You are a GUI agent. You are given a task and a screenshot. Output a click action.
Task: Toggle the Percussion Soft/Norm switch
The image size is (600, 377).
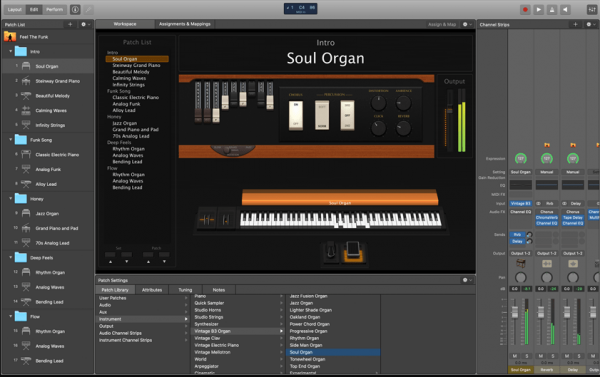pyautogui.click(x=322, y=115)
